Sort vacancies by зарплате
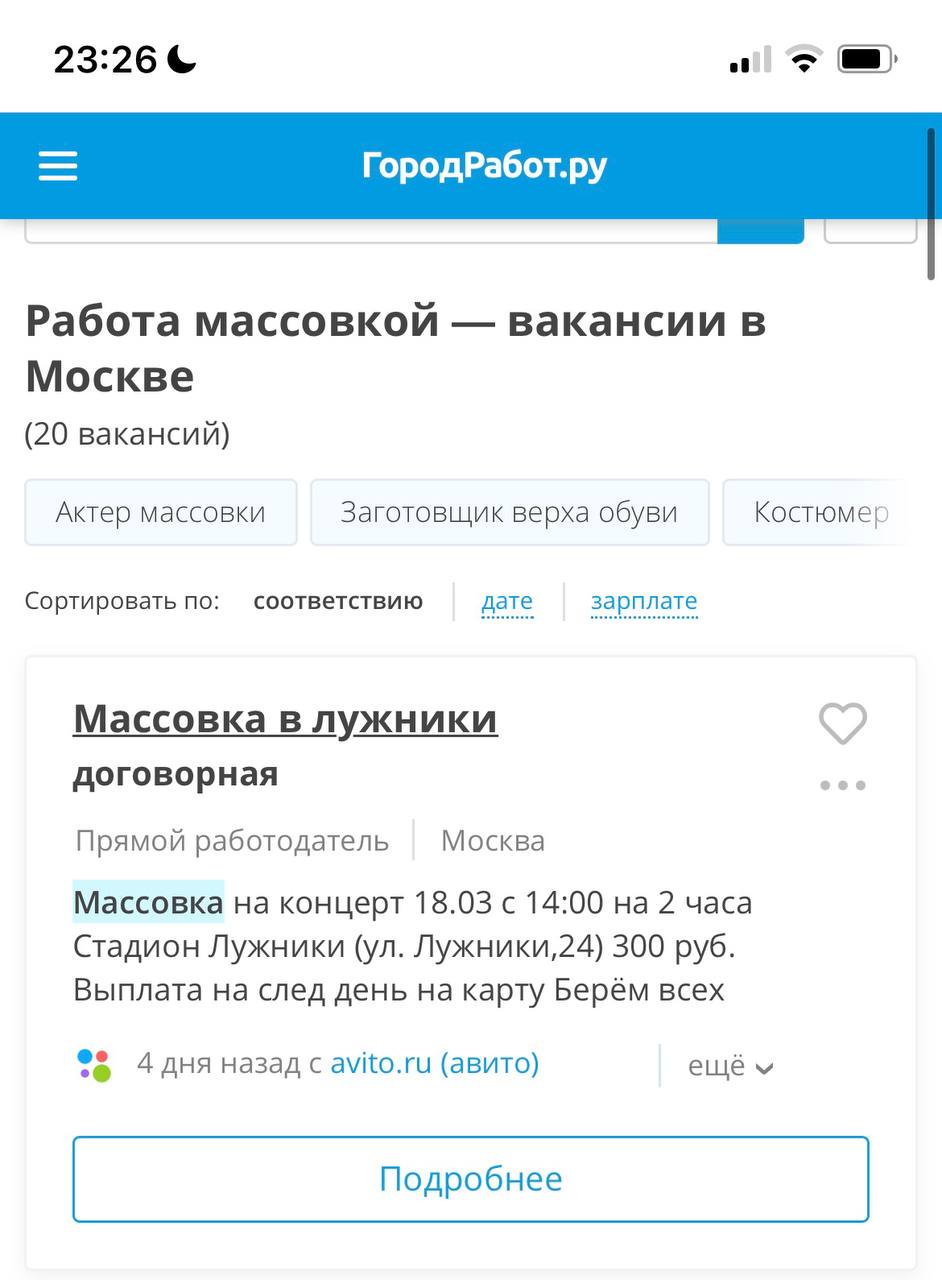 click(x=644, y=601)
